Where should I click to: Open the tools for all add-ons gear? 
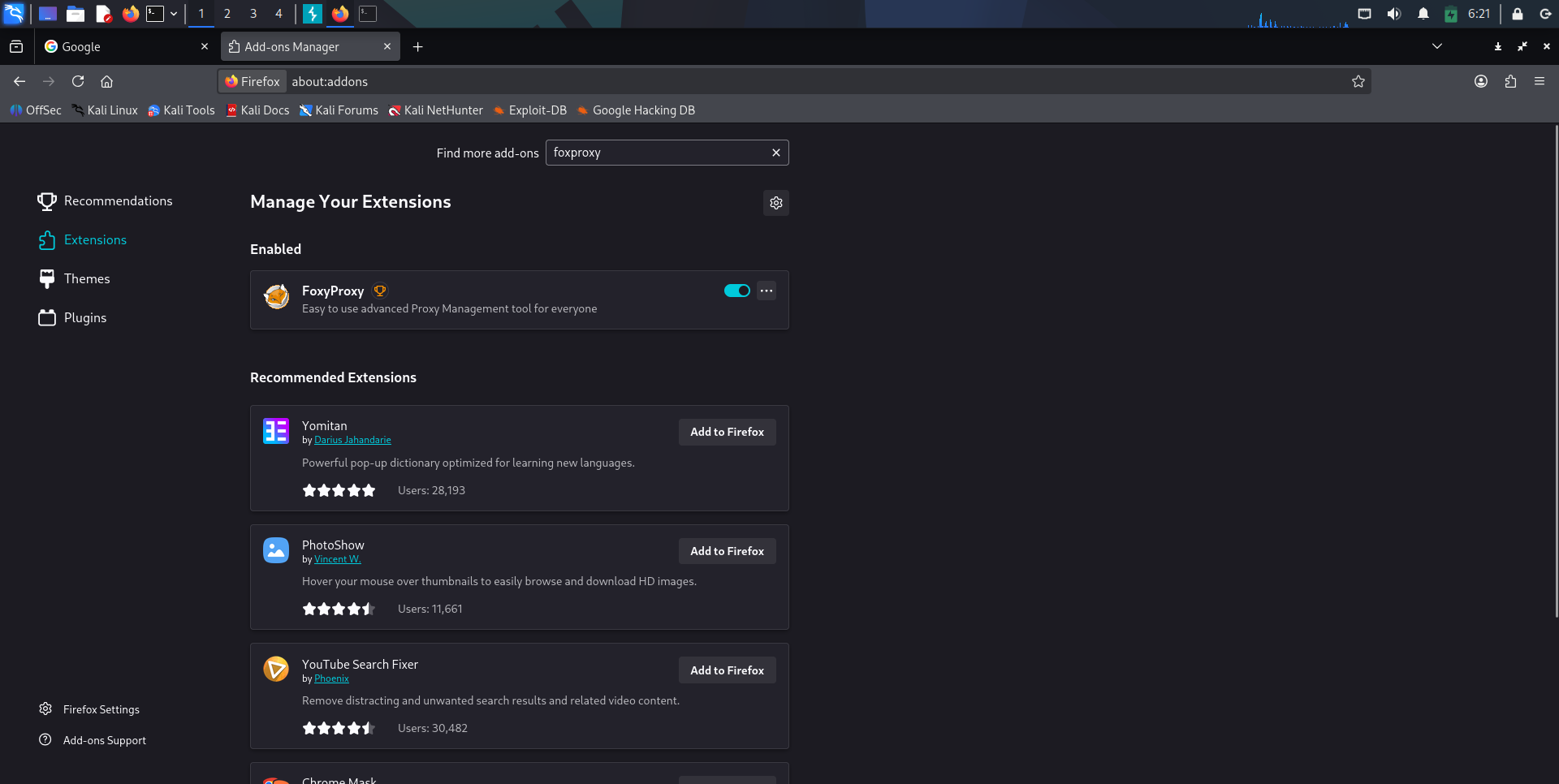coord(776,203)
